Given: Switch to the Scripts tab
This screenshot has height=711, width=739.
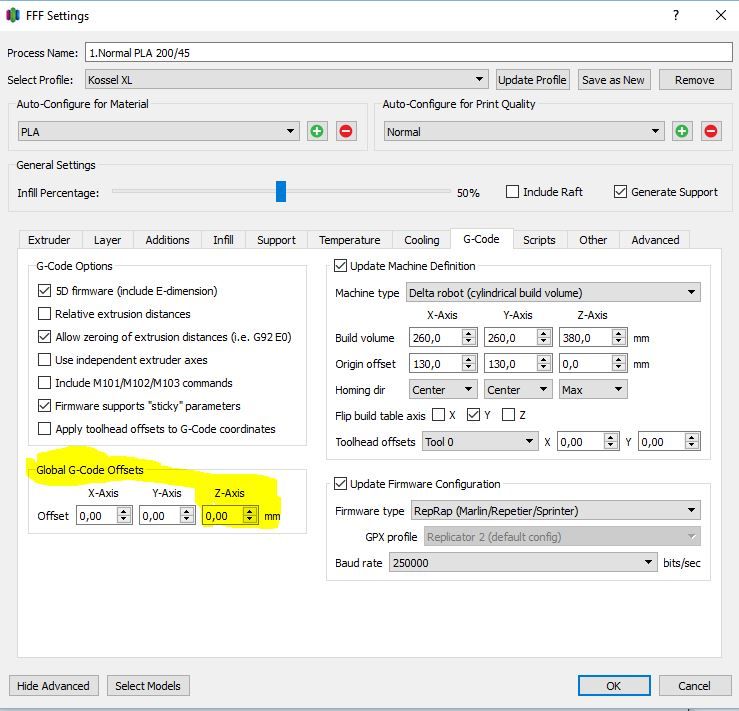Looking at the screenshot, I should point(539,240).
